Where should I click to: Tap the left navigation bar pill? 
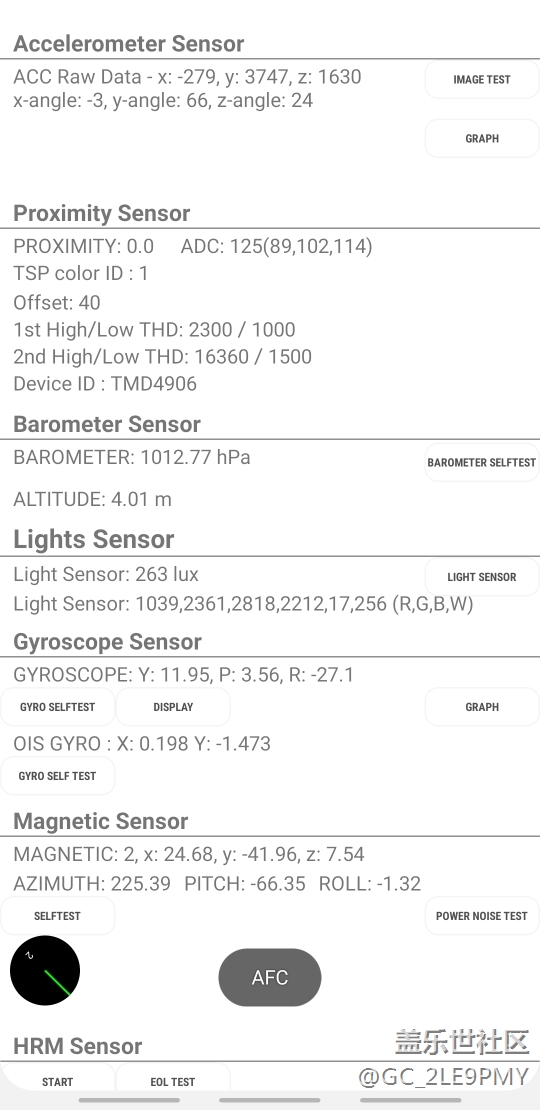pos(129,1100)
